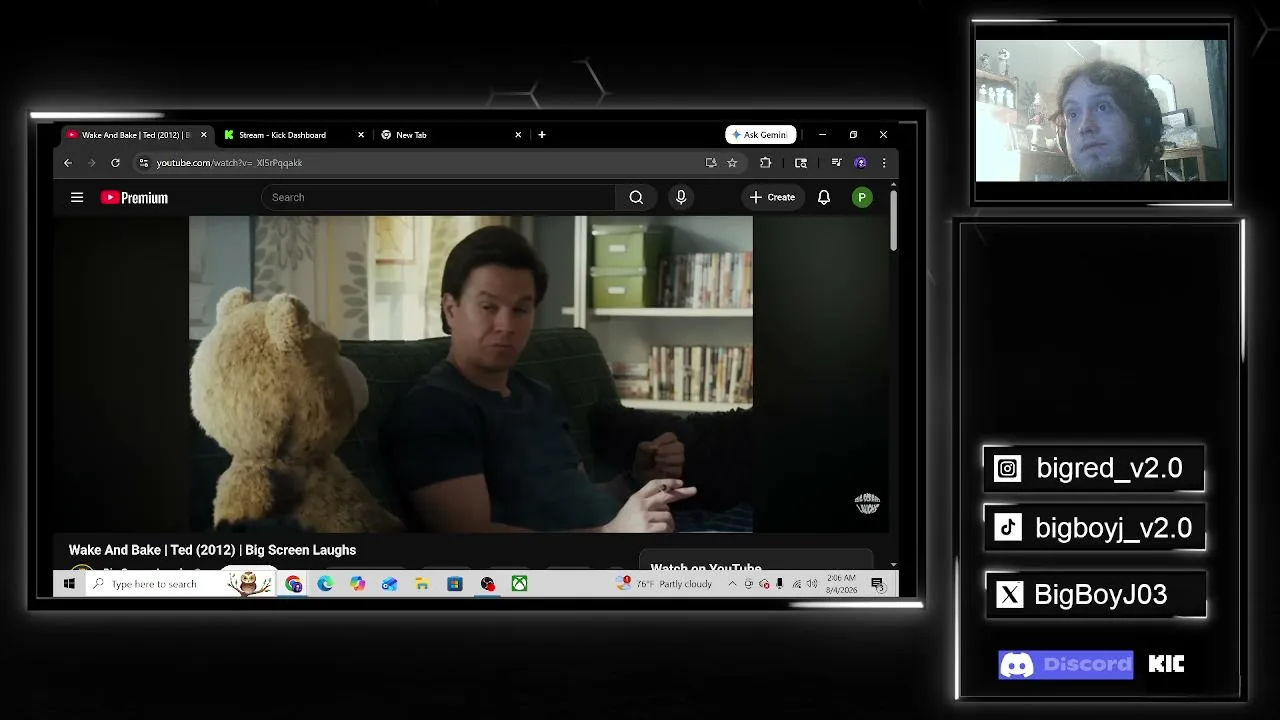This screenshot has height=720, width=1280.
Task: Open Copilot from the taskbar
Action: click(x=358, y=584)
